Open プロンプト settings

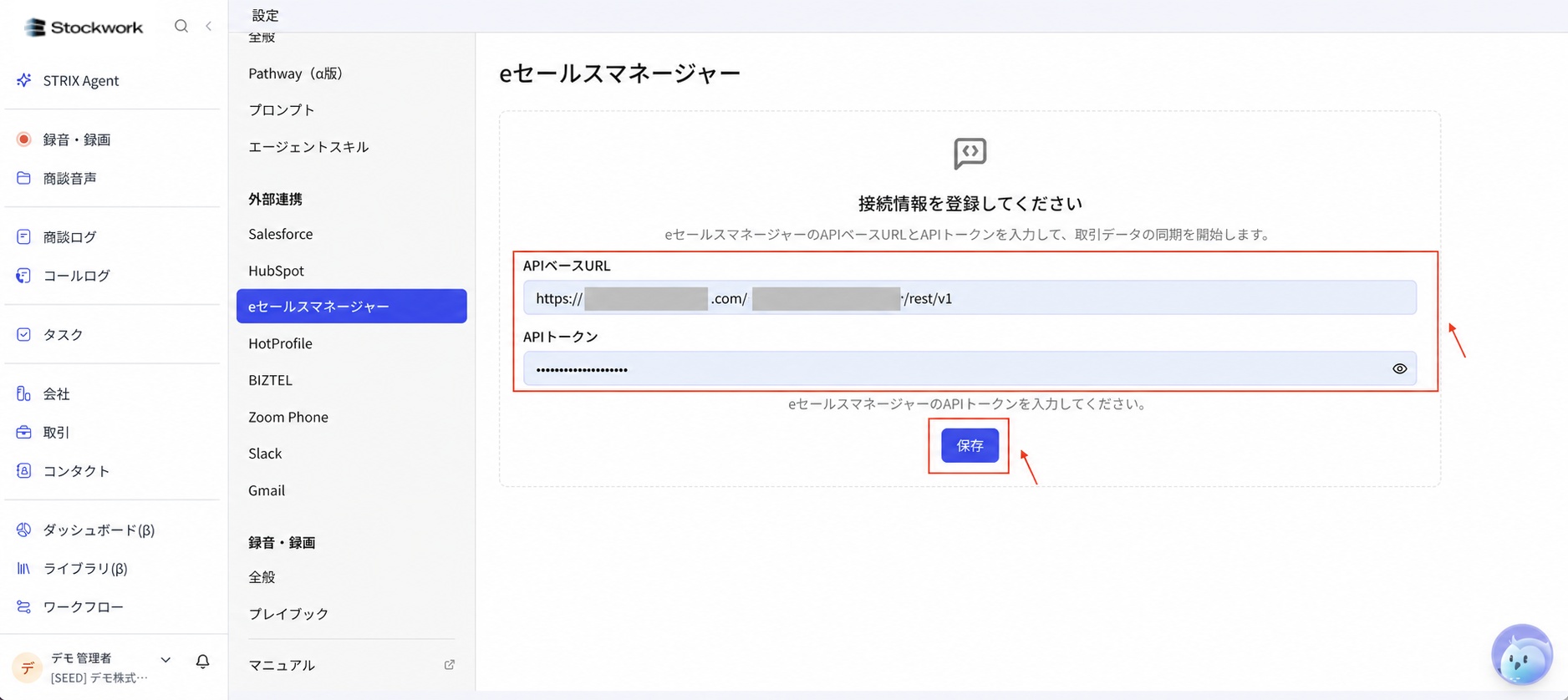pos(282,110)
